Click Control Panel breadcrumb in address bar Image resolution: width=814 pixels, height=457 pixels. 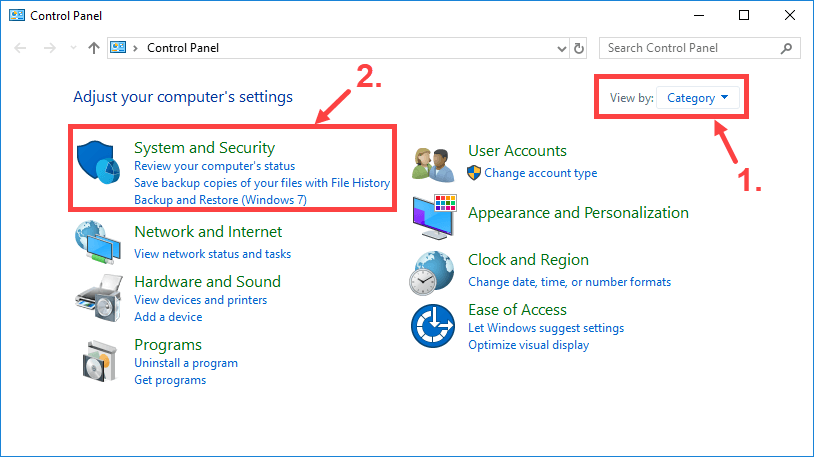click(x=182, y=48)
